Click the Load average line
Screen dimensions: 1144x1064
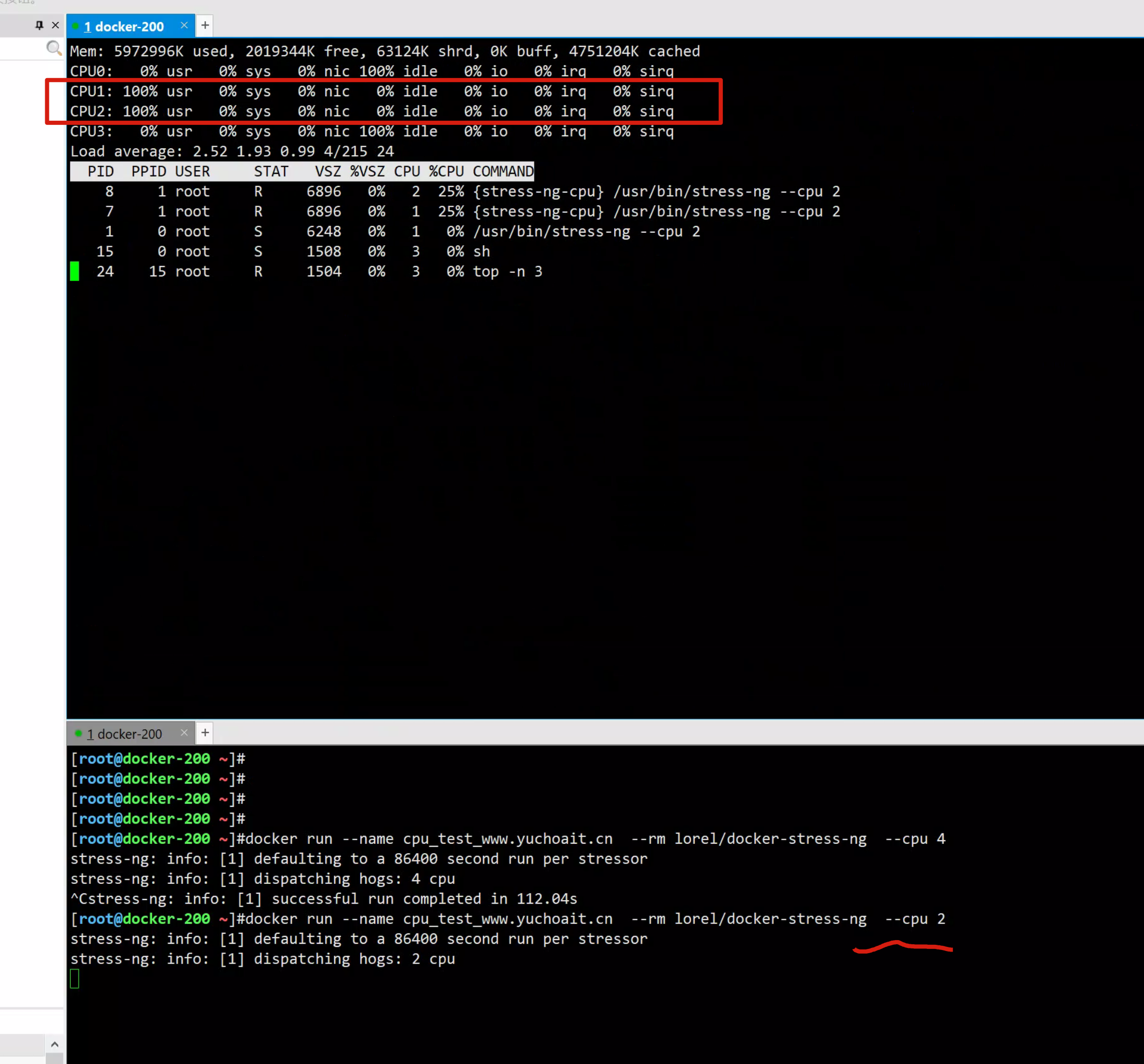pos(231,151)
